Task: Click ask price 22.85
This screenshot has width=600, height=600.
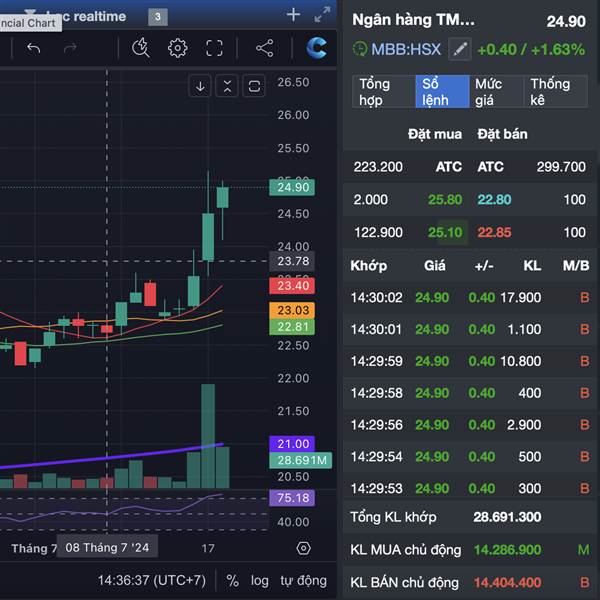Action: 494,232
